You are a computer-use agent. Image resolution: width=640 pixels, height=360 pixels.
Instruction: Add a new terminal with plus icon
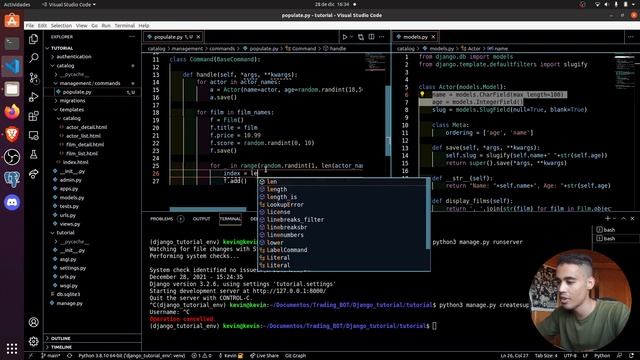(x=608, y=218)
